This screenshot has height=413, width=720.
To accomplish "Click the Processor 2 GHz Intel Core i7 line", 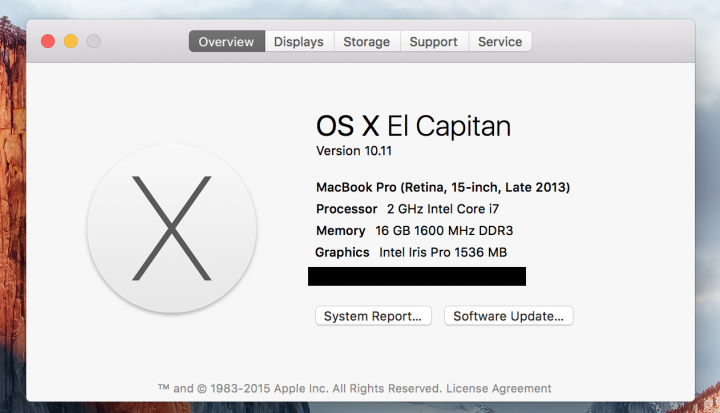I will [407, 209].
